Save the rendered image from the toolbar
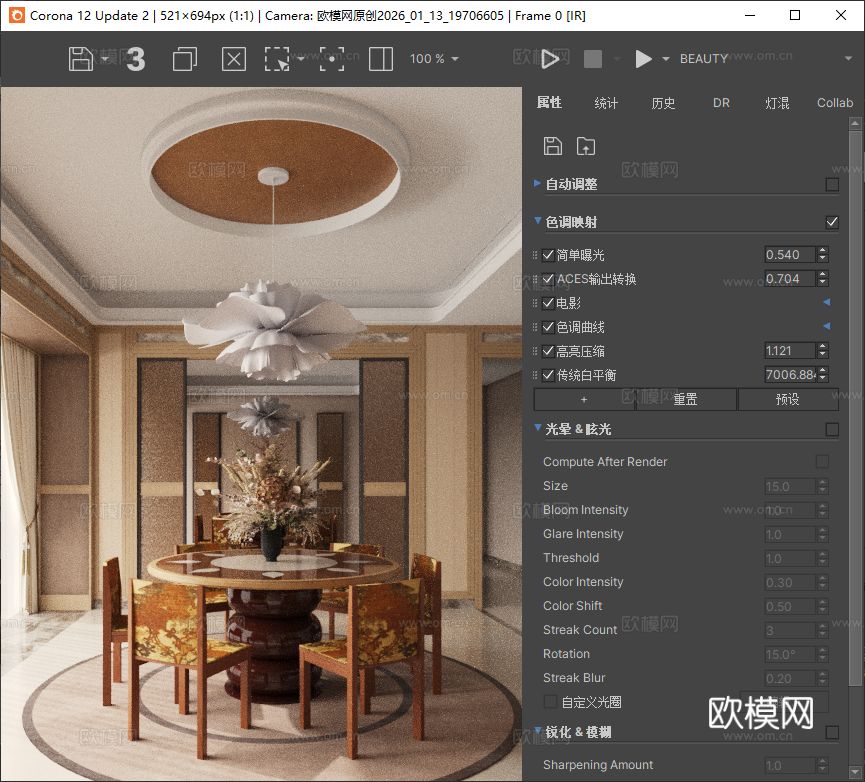The height and width of the screenshot is (782, 865). tap(83, 58)
